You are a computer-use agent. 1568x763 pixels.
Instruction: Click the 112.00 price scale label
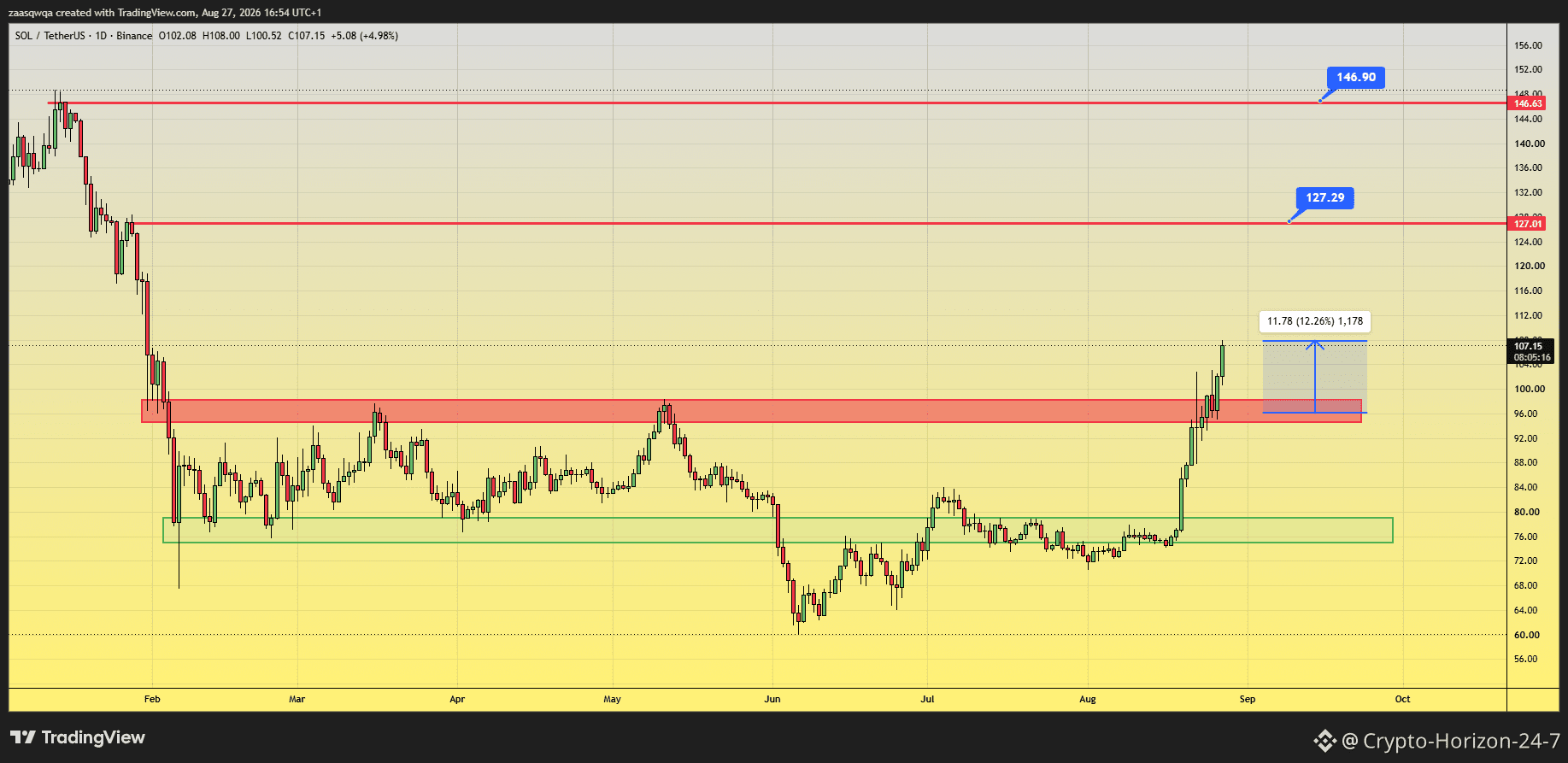[x=1529, y=315]
